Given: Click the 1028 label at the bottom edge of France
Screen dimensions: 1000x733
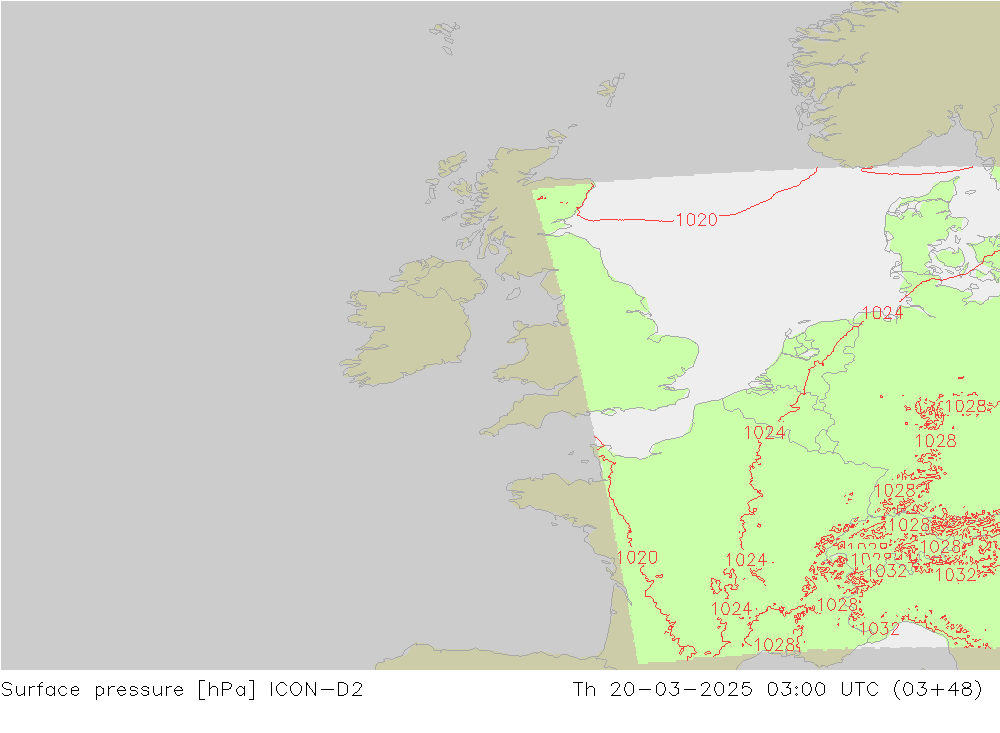Looking at the screenshot, I should point(774,645).
